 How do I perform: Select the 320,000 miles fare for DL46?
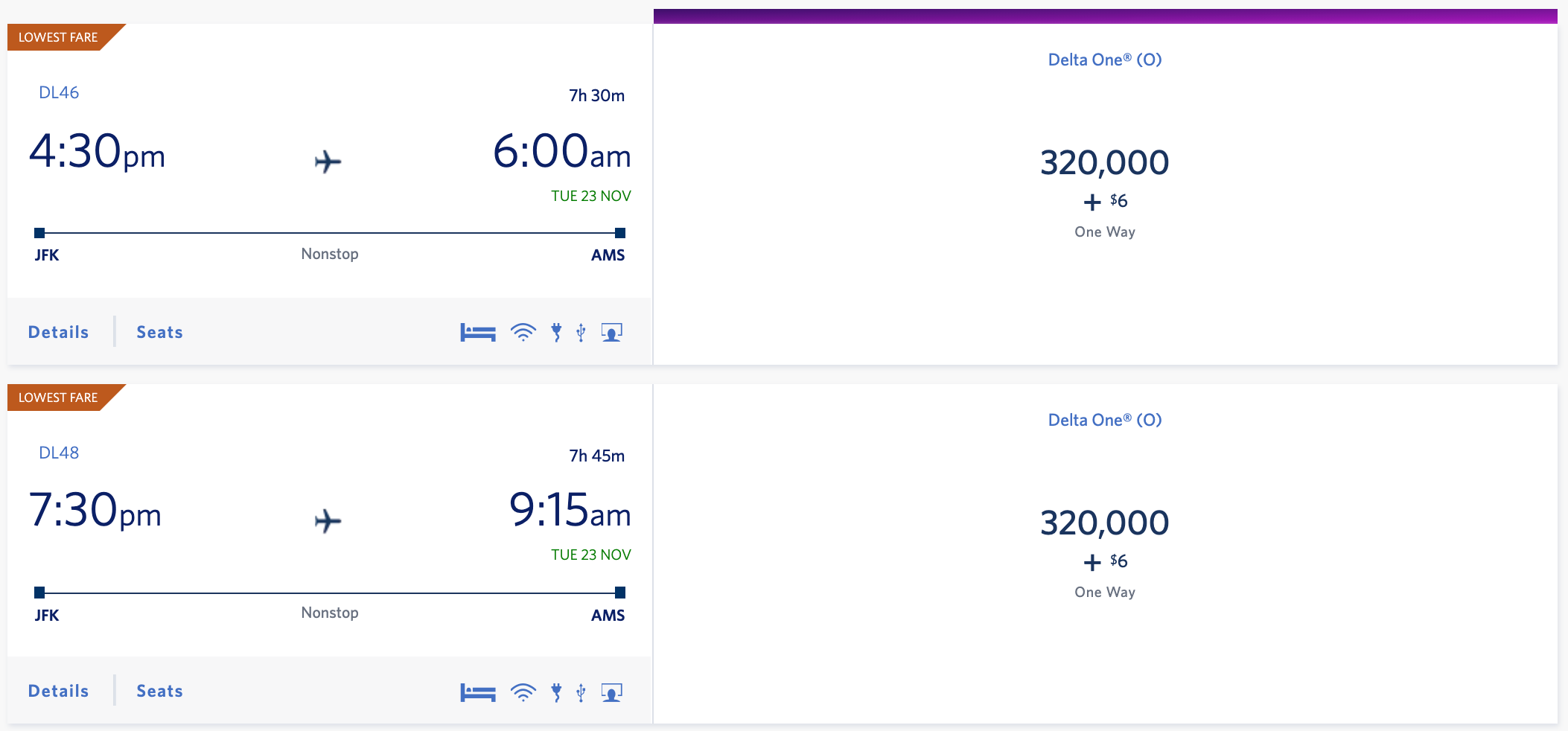[1105, 163]
